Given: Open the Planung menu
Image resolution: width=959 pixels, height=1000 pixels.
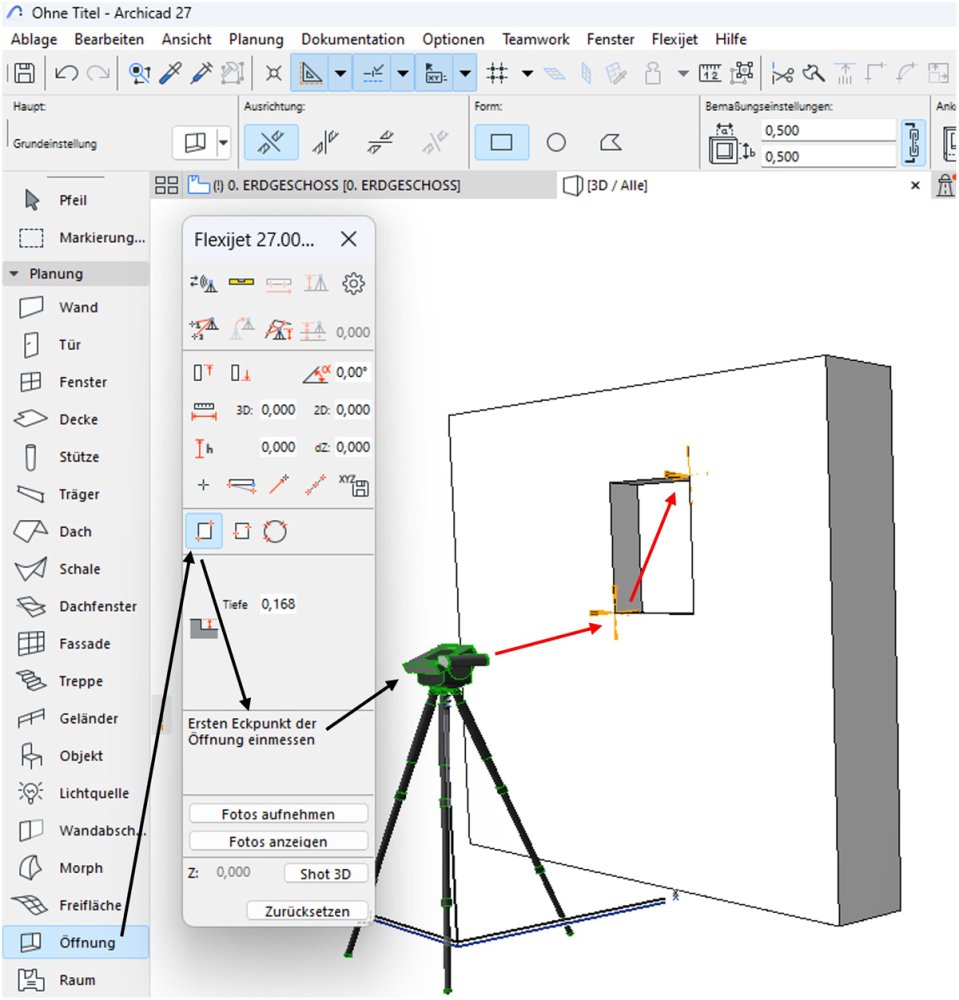Looking at the screenshot, I should (256, 40).
